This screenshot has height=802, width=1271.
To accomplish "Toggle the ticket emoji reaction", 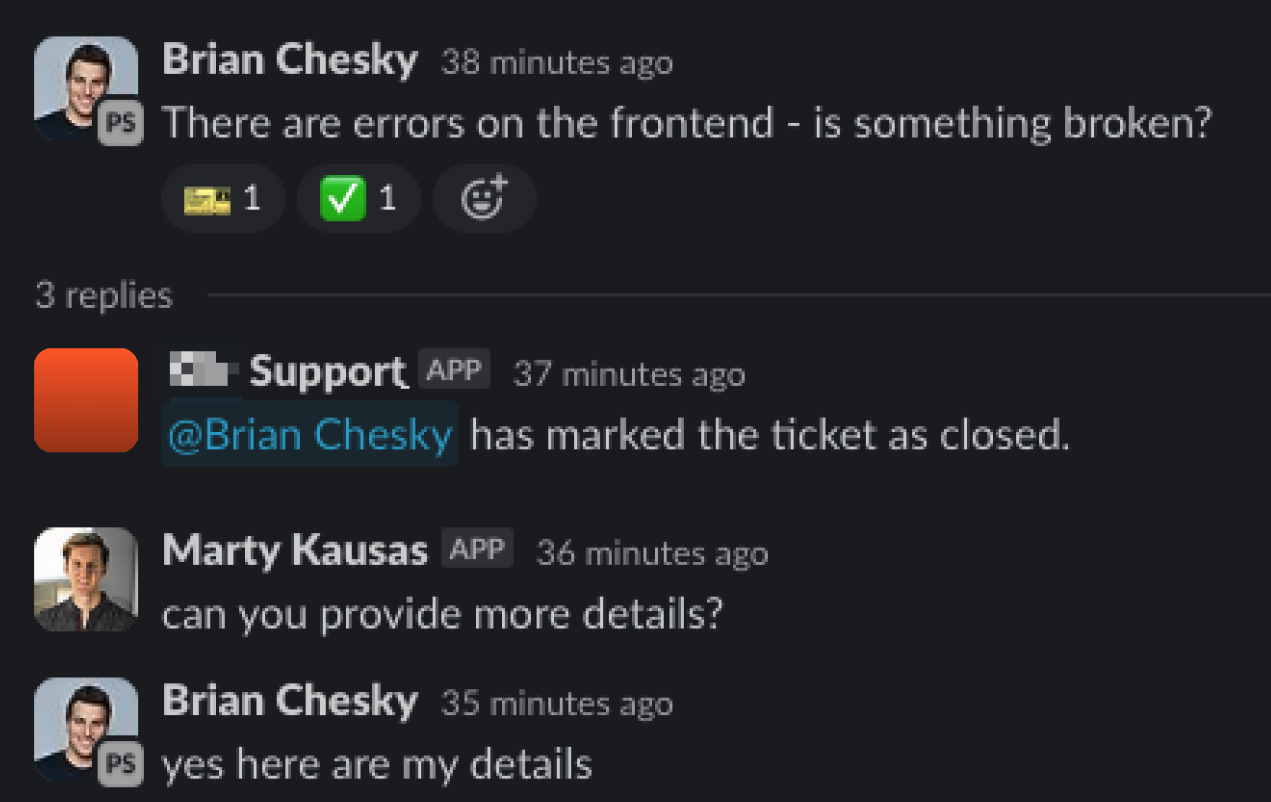I will pyautogui.click(x=222, y=199).
